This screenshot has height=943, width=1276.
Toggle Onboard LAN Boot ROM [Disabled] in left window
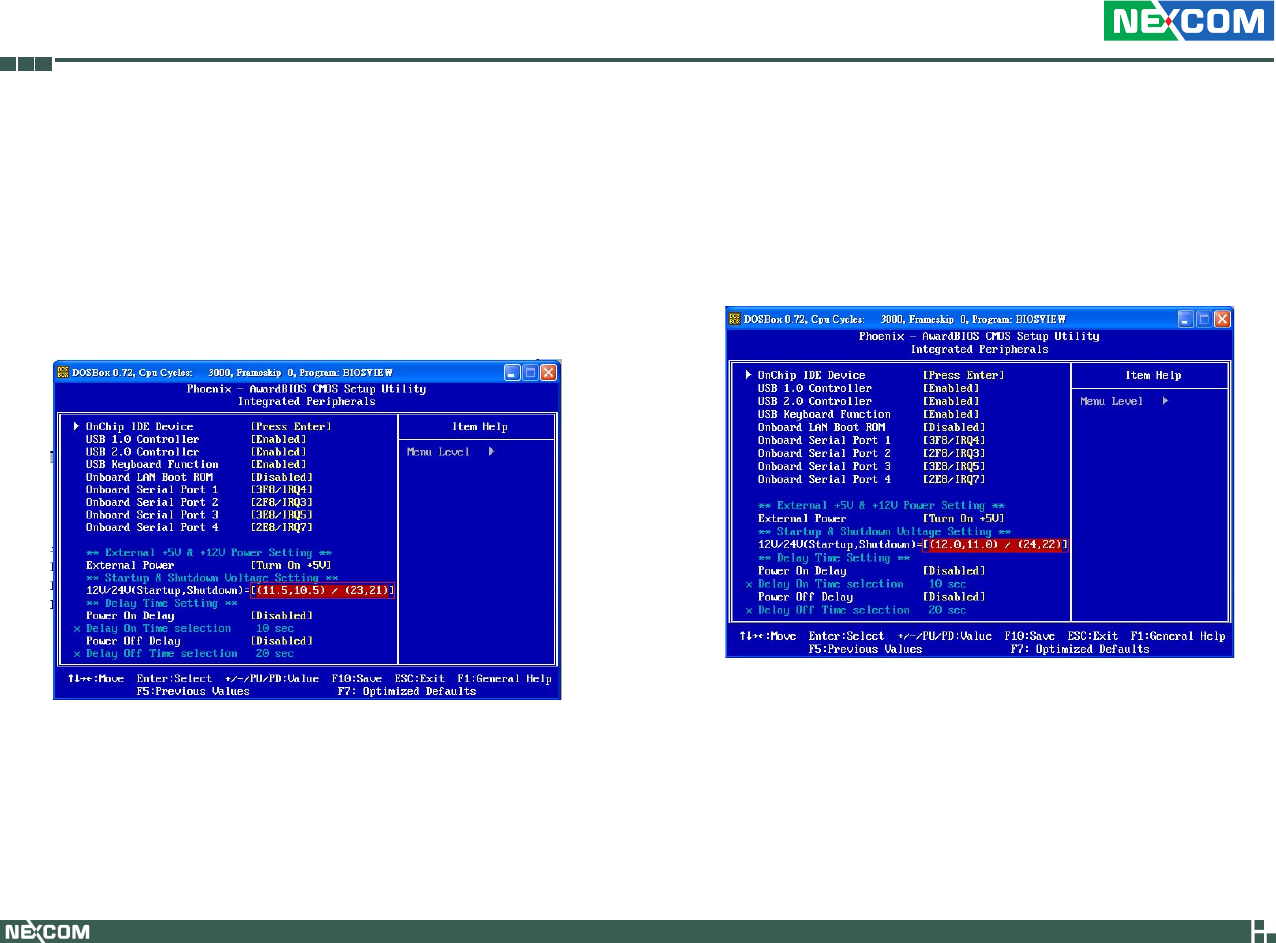coord(281,477)
